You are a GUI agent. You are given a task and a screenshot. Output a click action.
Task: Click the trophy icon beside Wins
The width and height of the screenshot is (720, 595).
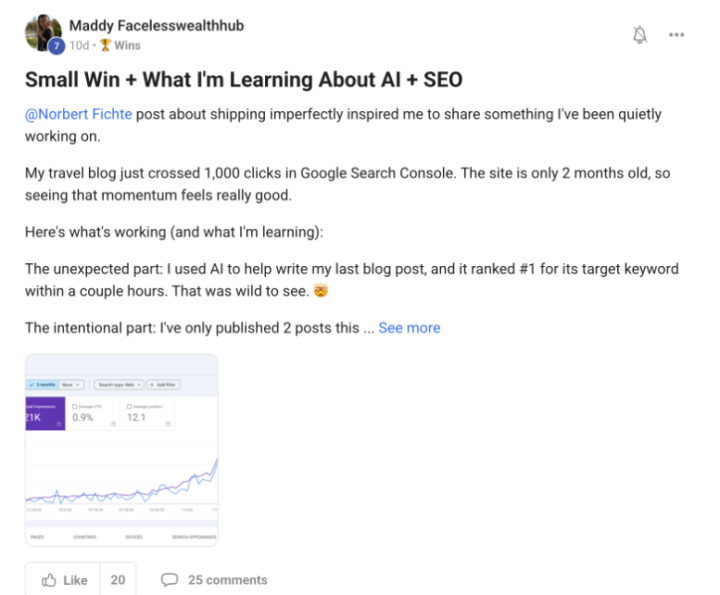tap(105, 45)
